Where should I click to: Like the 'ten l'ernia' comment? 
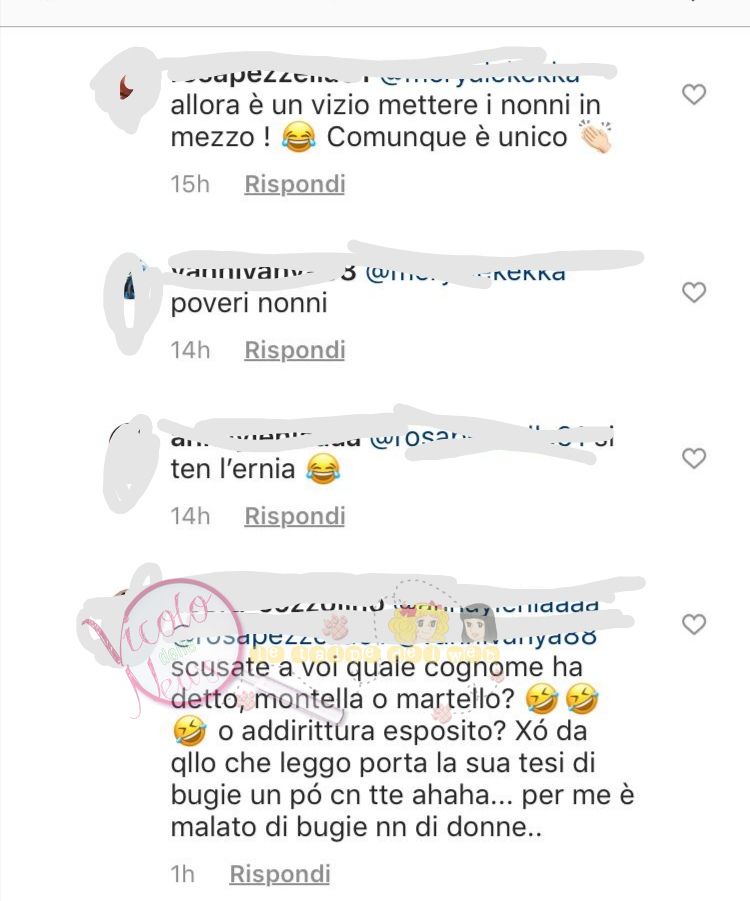[x=694, y=459]
